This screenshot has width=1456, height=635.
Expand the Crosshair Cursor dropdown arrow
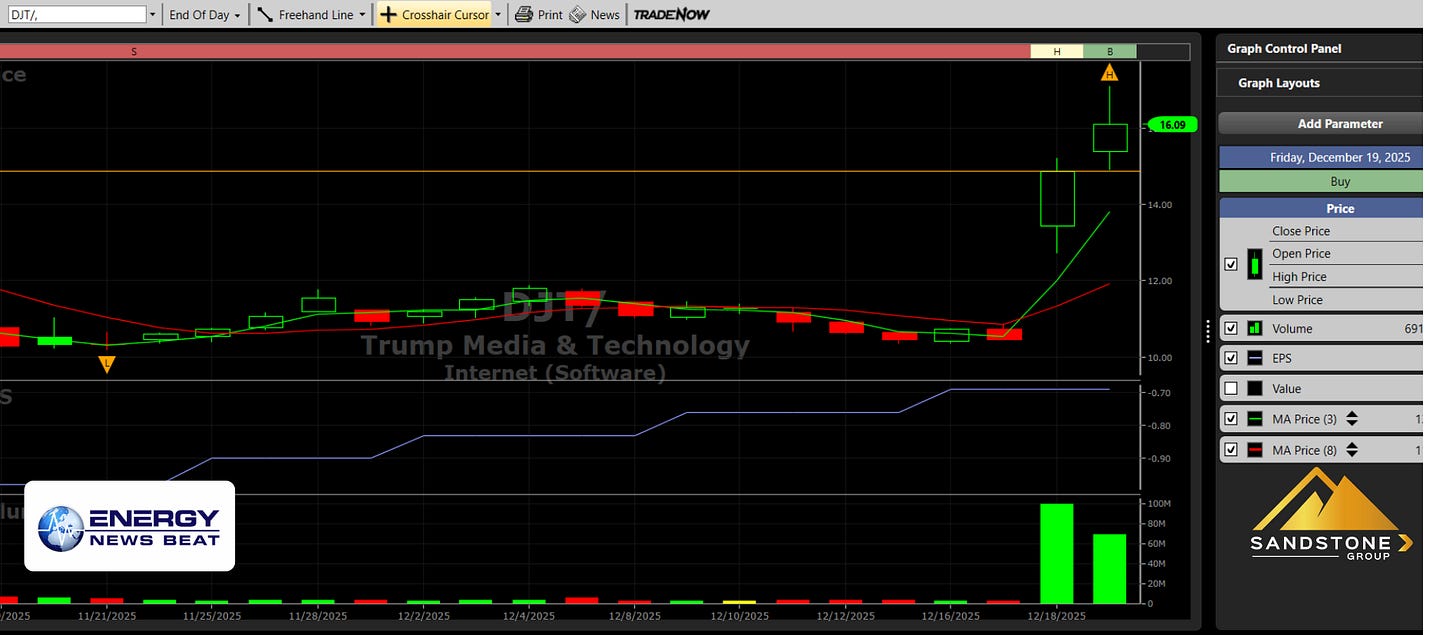[x=498, y=15]
